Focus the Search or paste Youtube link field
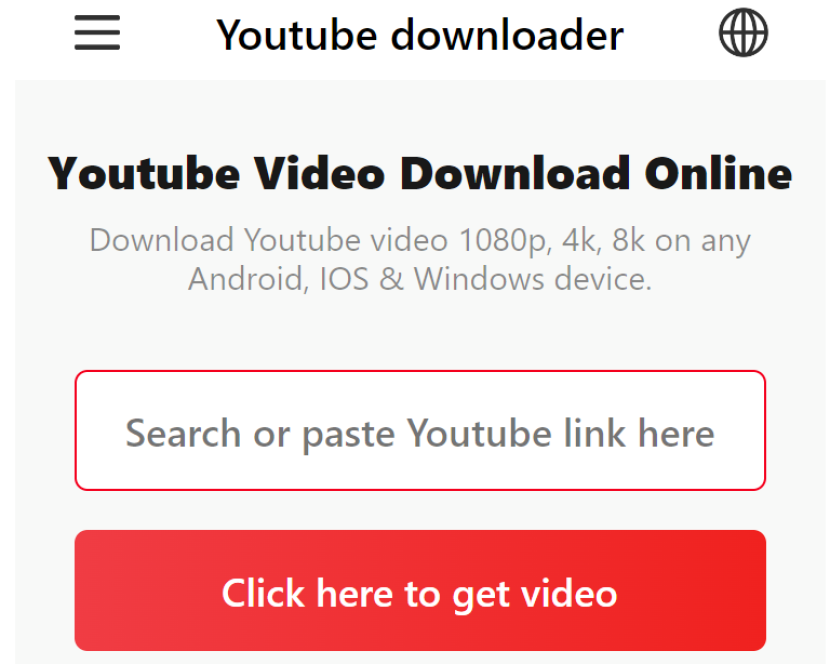The height and width of the screenshot is (664, 830). point(420,430)
